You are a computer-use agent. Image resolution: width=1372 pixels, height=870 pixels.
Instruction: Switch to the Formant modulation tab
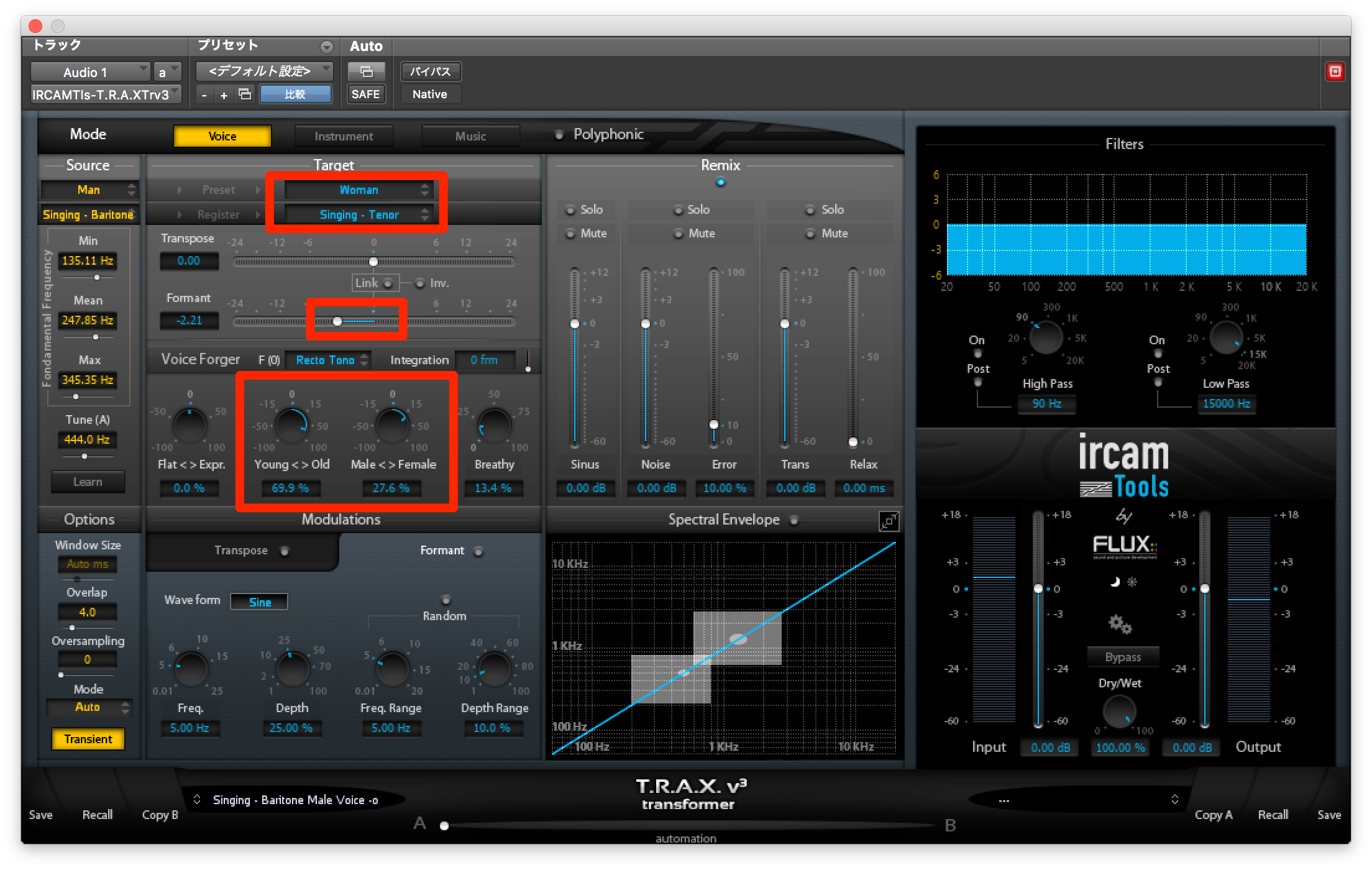point(442,551)
